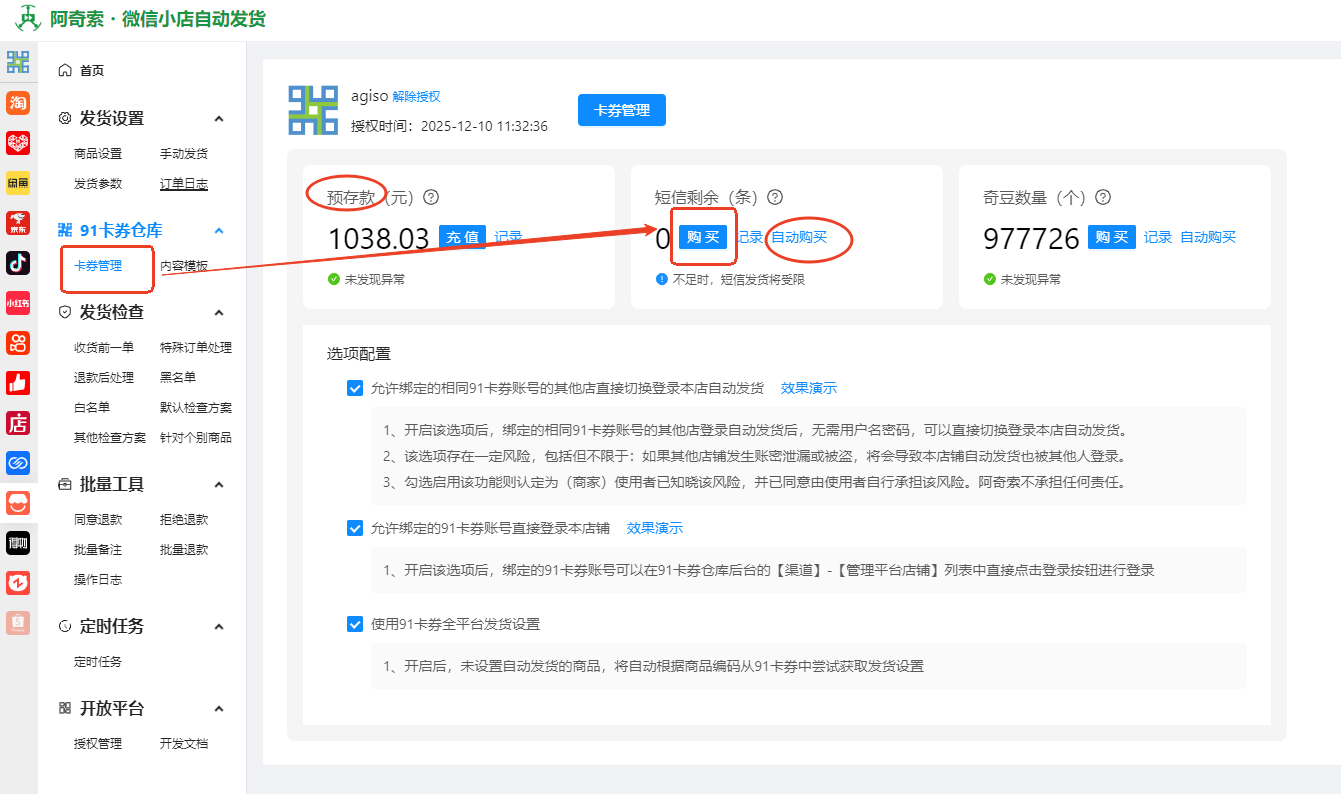Open 开发文档 in the sidebar
This screenshot has height=794, width=1341.
[x=184, y=744]
